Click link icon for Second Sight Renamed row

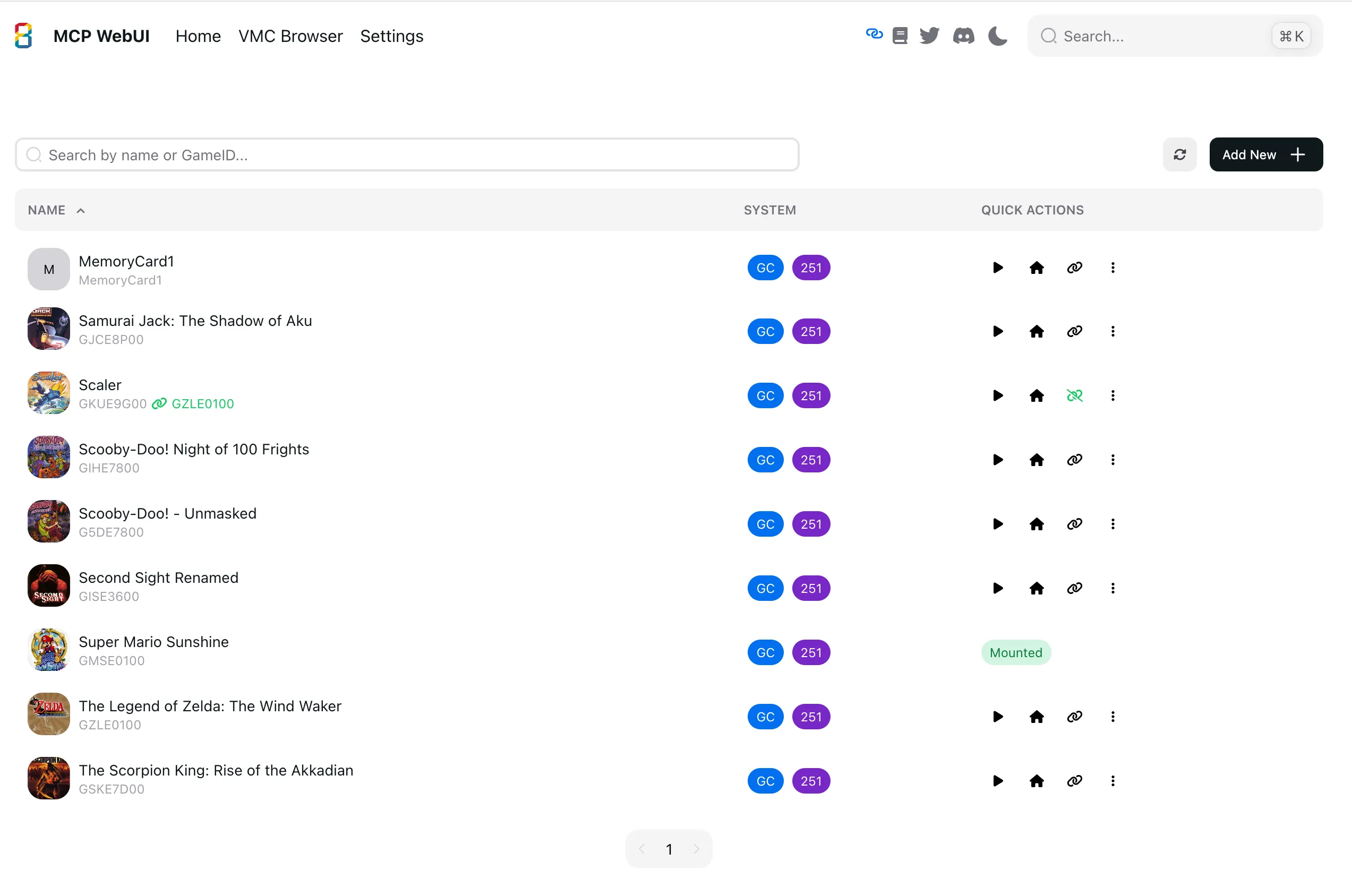(x=1074, y=588)
